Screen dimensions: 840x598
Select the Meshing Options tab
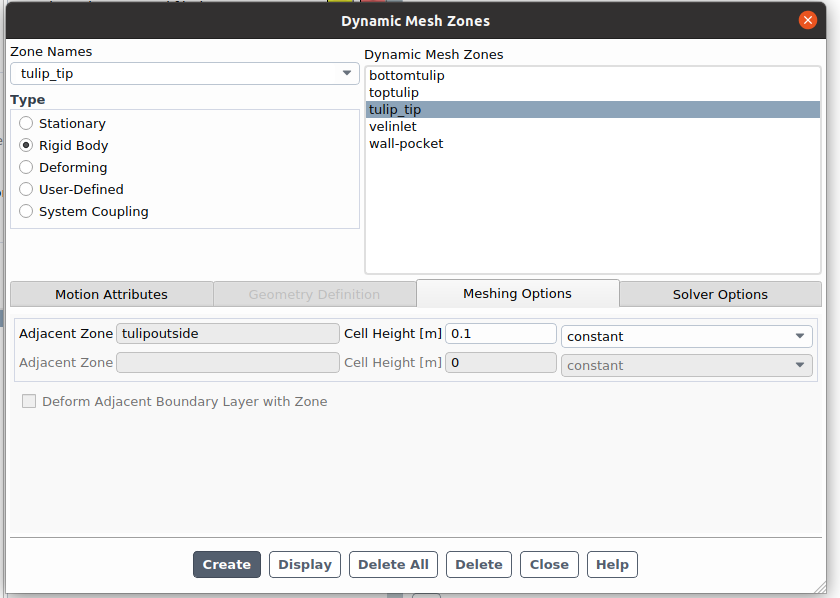click(x=517, y=293)
